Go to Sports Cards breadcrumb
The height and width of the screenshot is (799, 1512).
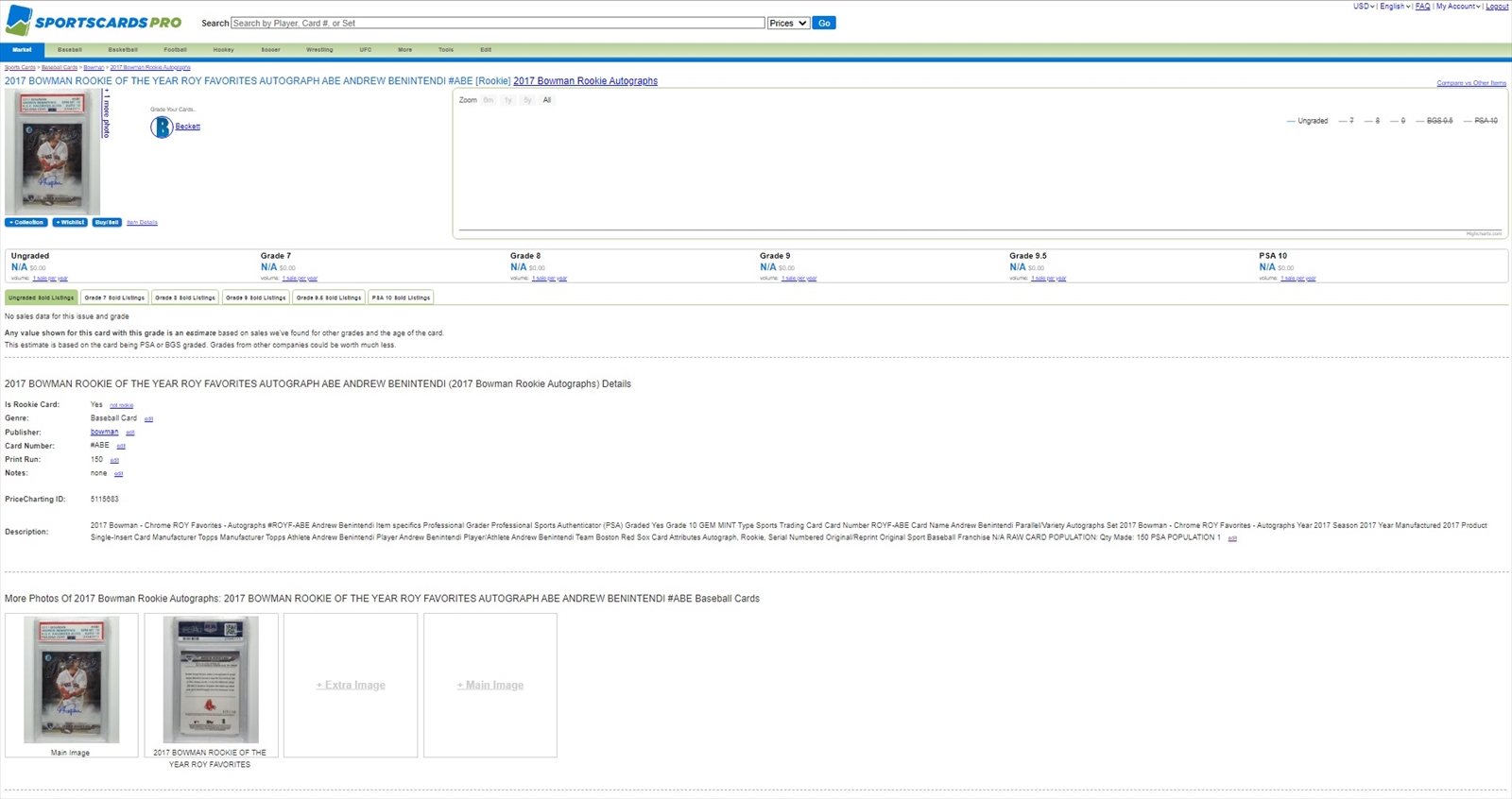click(x=20, y=68)
